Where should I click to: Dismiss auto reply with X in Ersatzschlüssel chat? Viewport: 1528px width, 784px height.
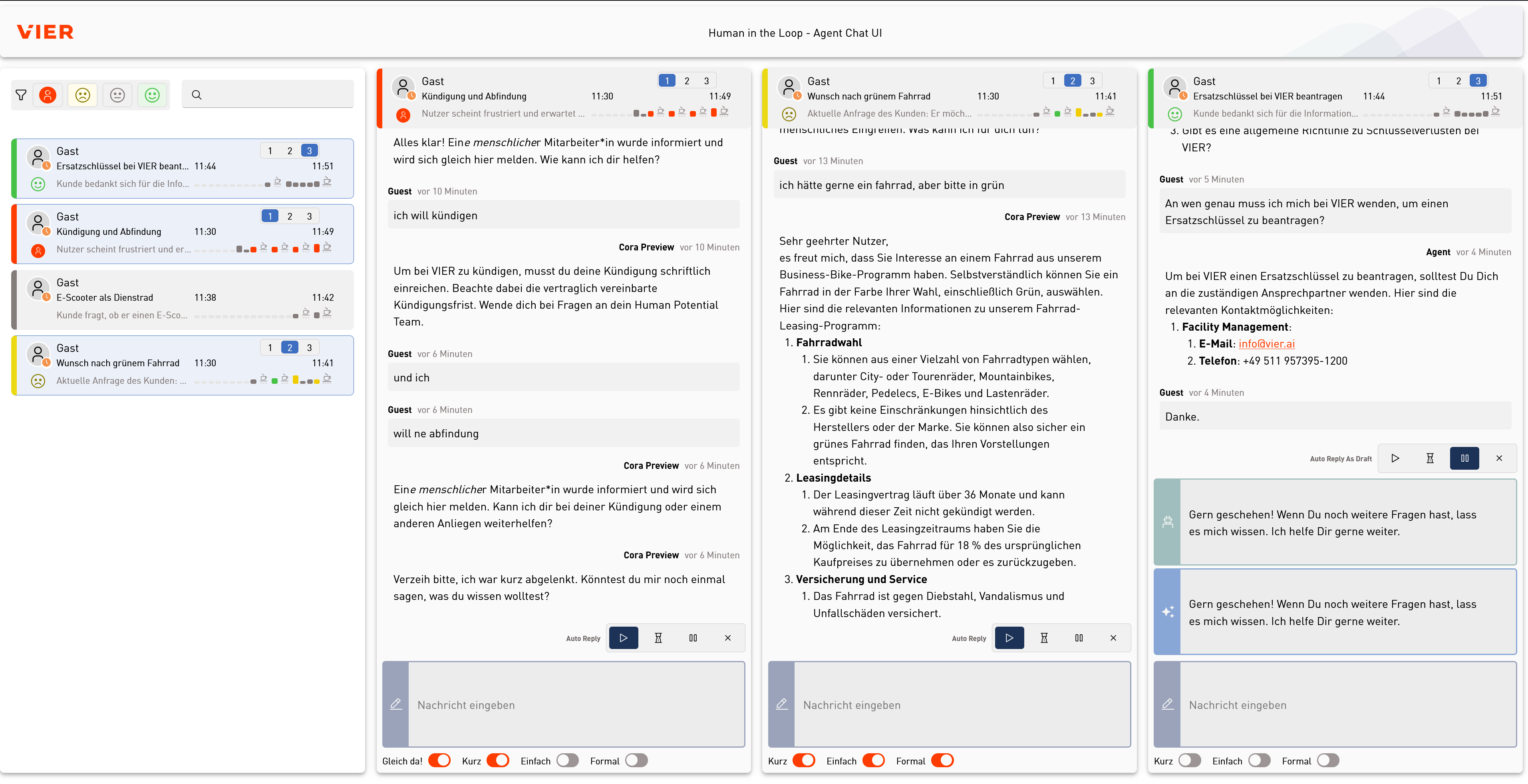coord(1499,458)
